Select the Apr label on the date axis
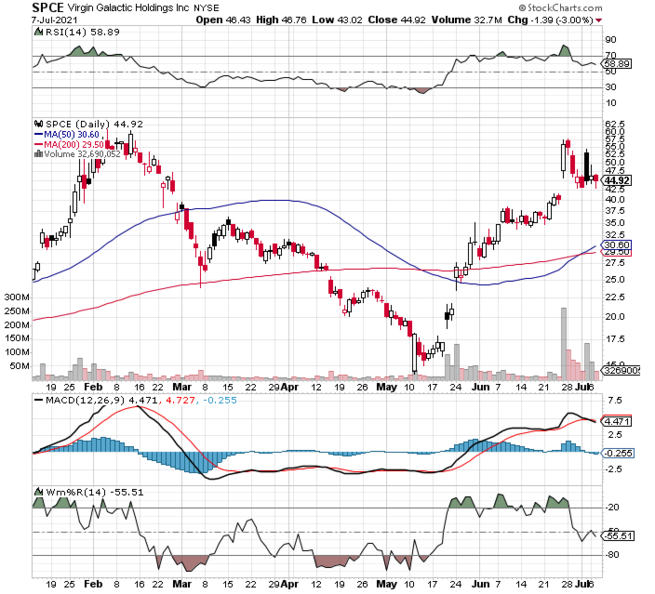 coord(289,384)
